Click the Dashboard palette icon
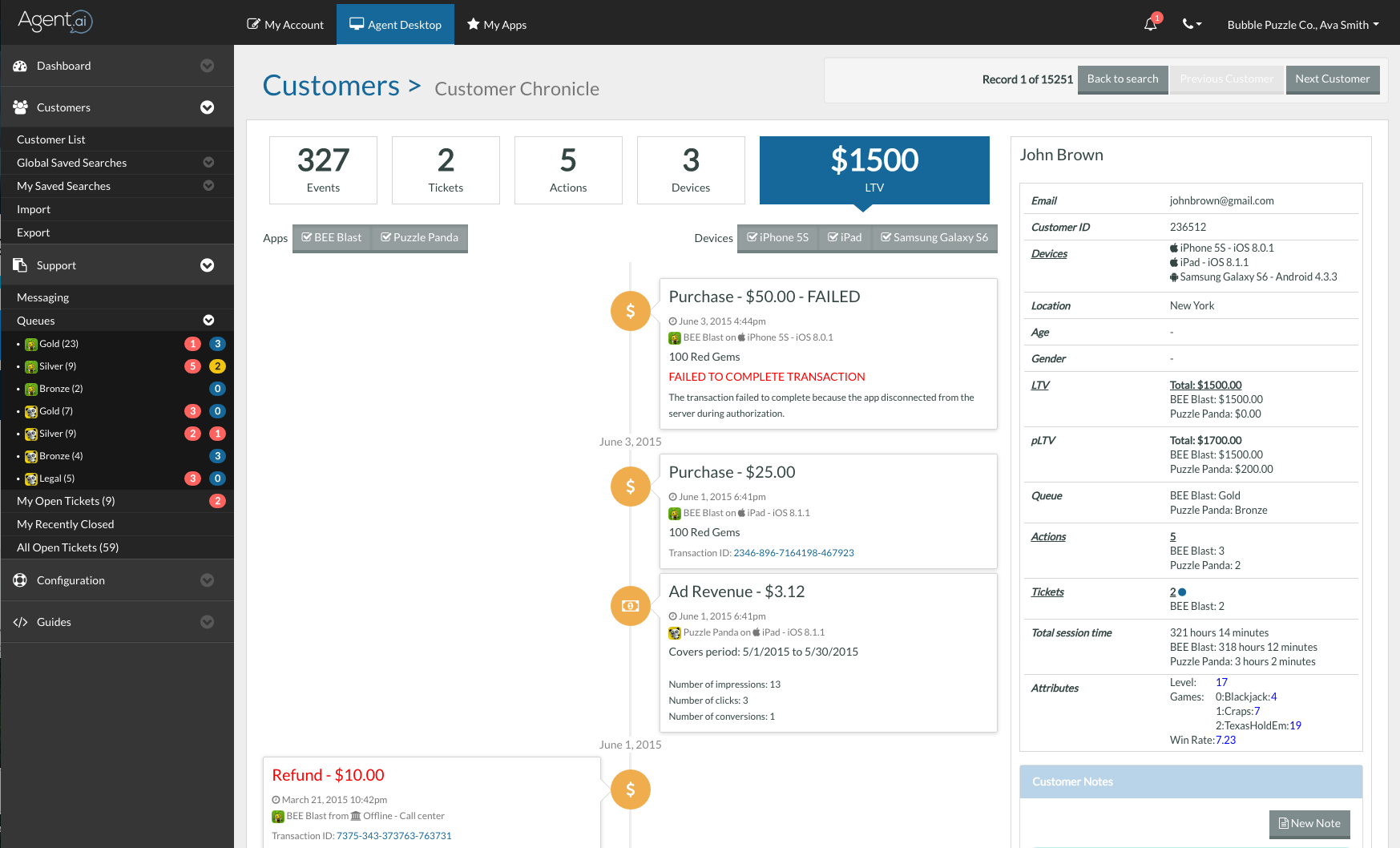1400x848 pixels. 20,66
